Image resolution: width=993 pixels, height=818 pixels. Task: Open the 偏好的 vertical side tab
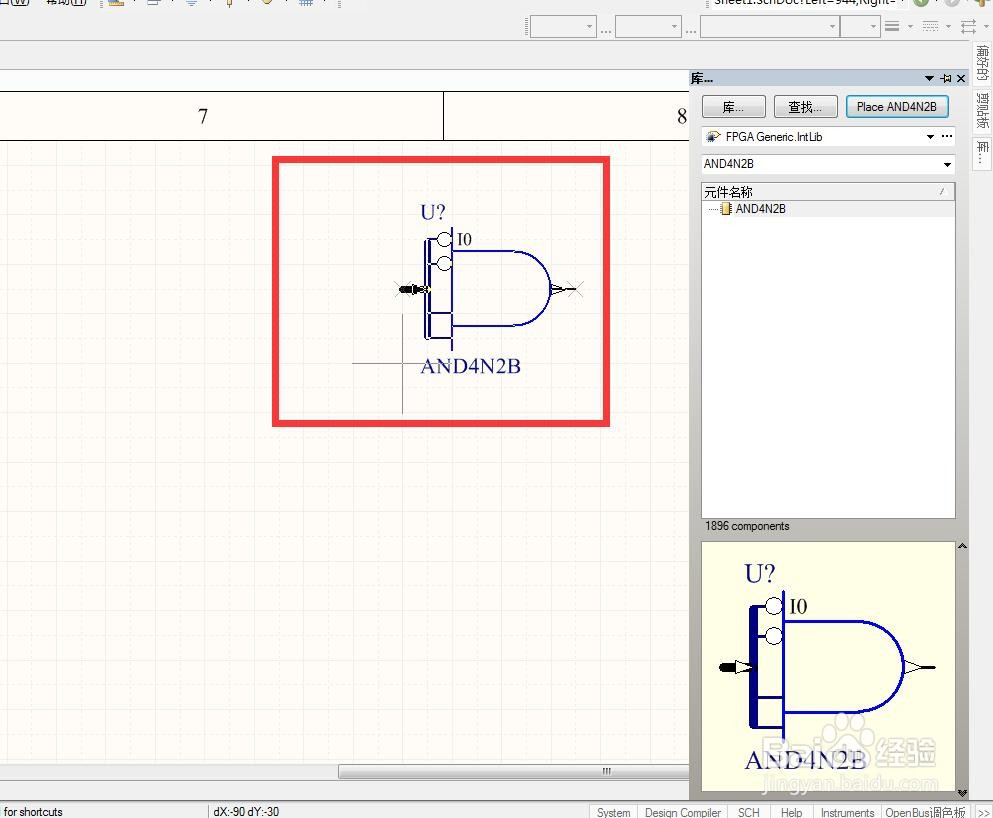click(982, 63)
